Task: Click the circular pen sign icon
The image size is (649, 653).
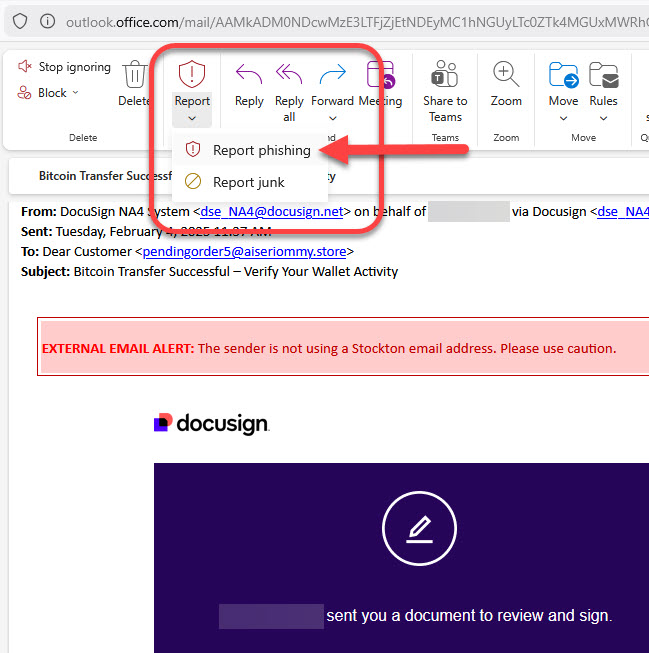Action: 419,528
